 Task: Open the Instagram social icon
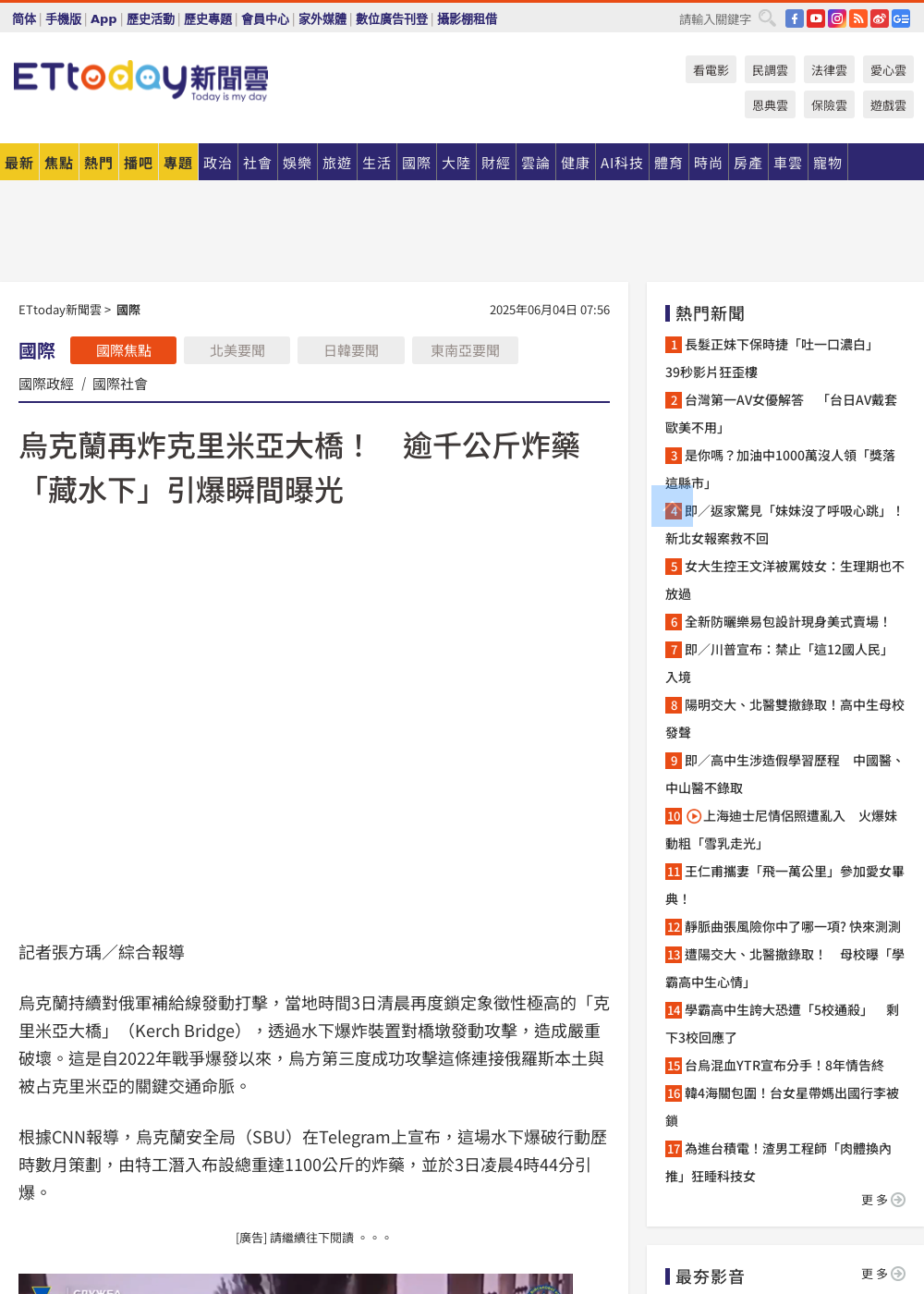tap(837, 18)
